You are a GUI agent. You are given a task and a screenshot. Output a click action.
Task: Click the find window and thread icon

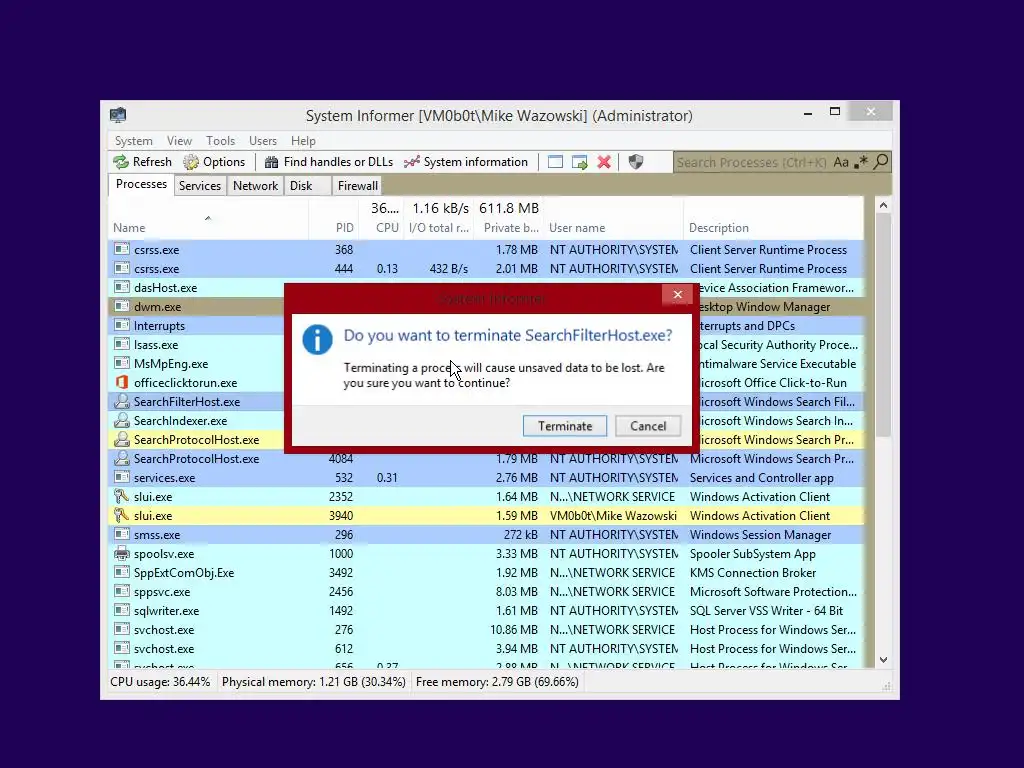point(579,162)
